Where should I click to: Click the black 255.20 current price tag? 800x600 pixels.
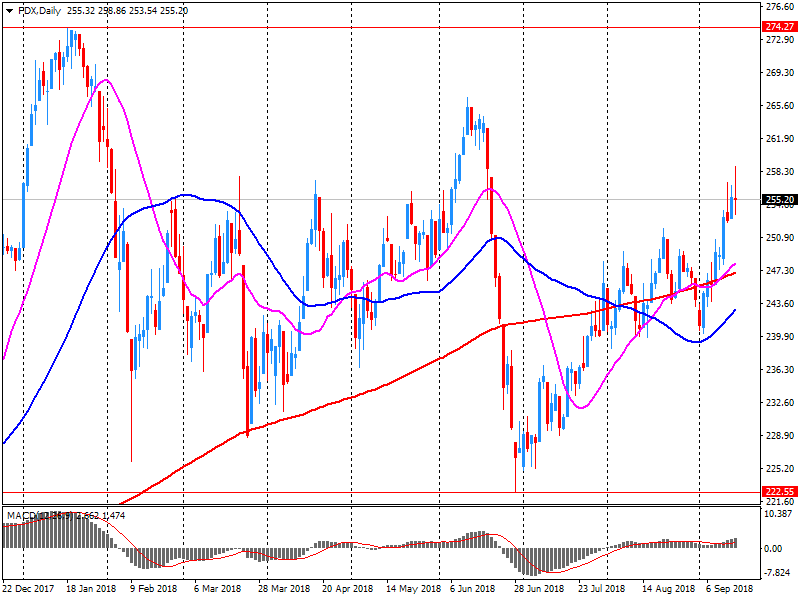780,199
